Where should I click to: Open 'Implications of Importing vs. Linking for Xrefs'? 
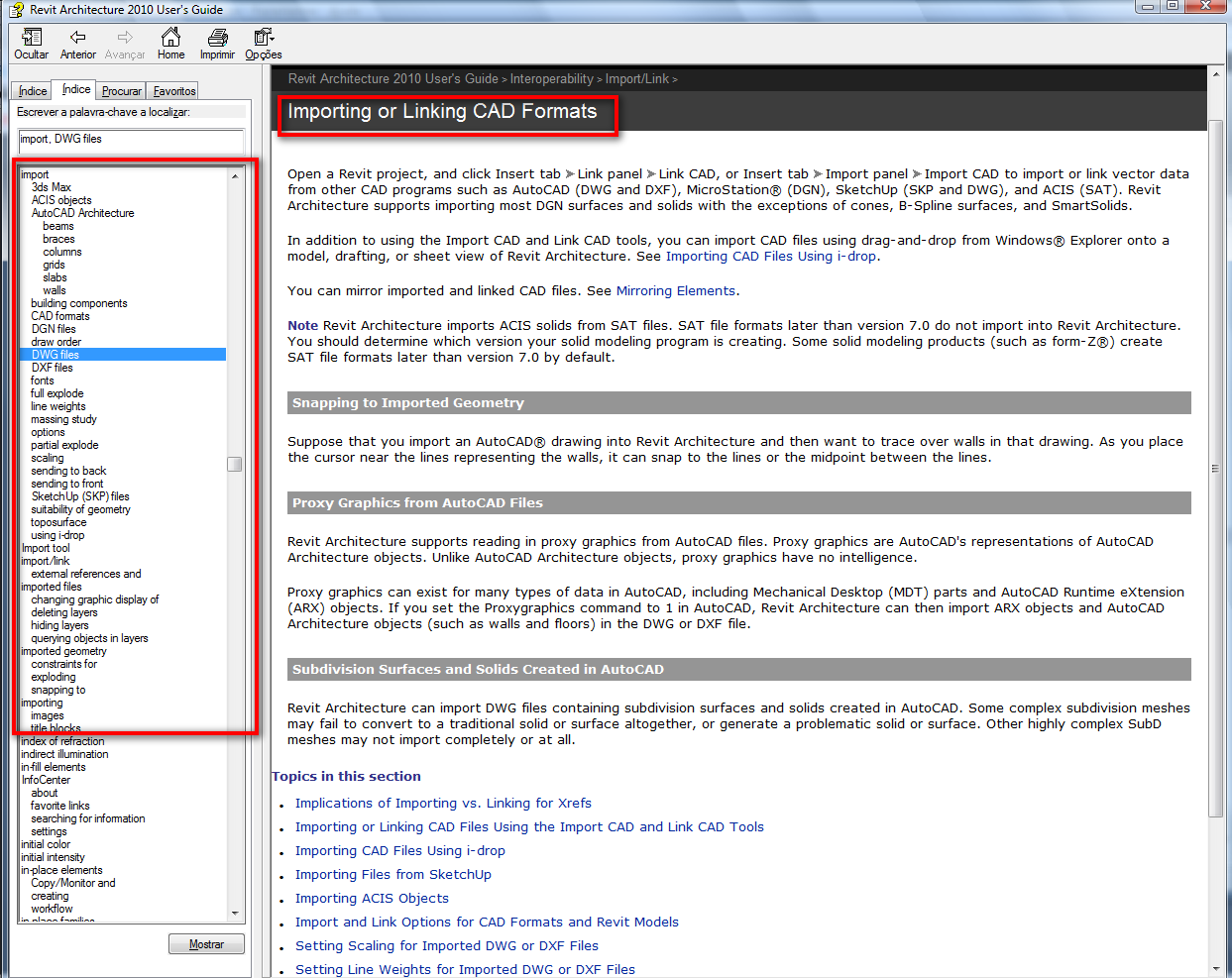pyautogui.click(x=443, y=803)
